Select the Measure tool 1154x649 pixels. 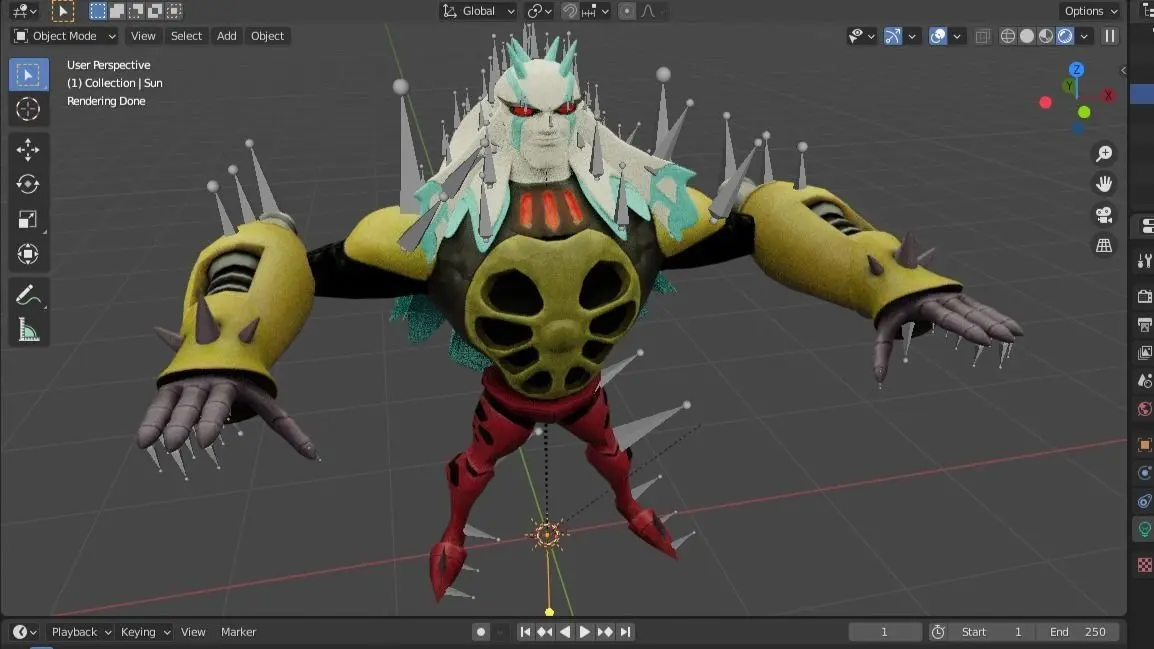tap(28, 330)
